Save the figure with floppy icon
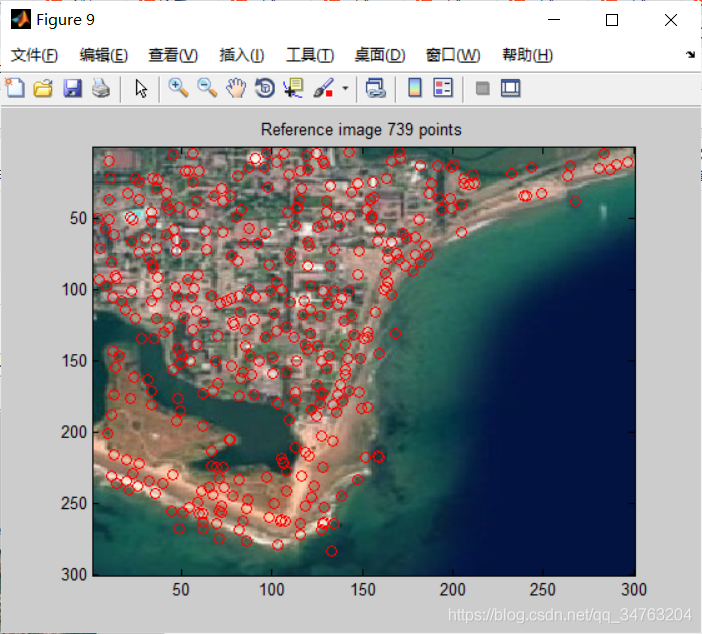 [x=72, y=88]
